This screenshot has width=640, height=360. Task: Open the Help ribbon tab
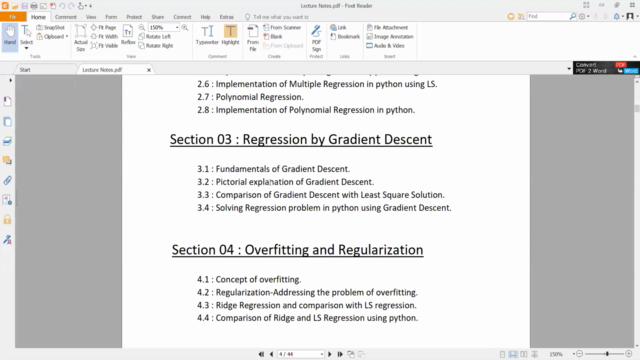(205, 17)
